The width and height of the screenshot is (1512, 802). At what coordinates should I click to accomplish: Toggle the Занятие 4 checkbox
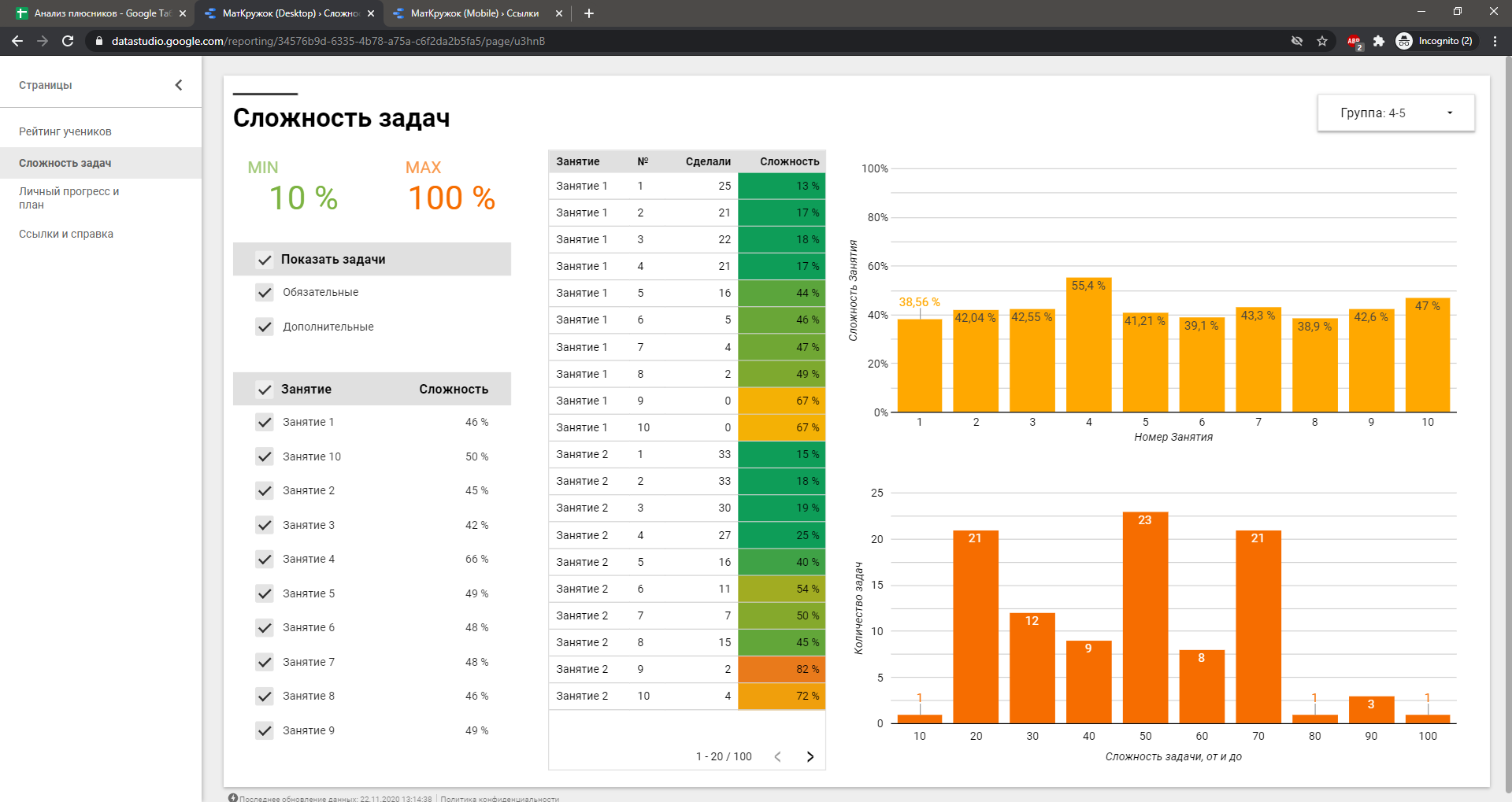point(265,559)
